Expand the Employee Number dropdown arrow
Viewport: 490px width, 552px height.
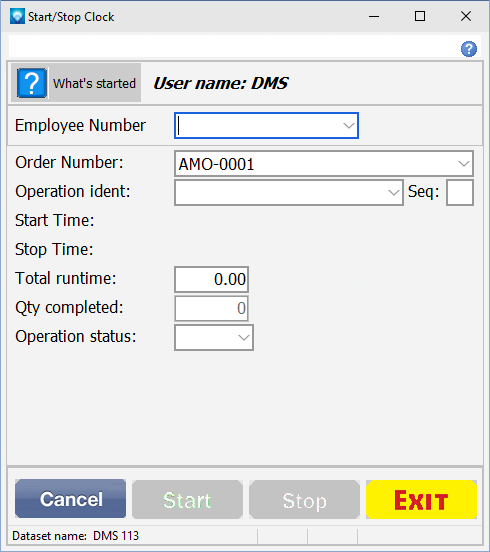pyautogui.click(x=348, y=125)
